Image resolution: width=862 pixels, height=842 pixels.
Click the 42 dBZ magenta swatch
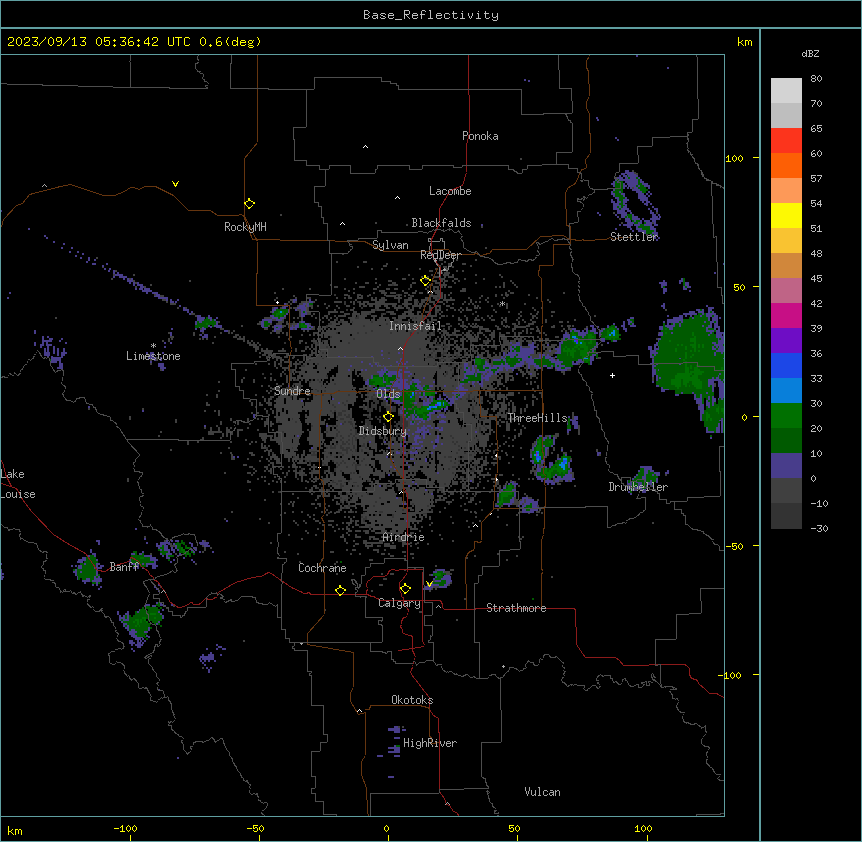coord(786,315)
